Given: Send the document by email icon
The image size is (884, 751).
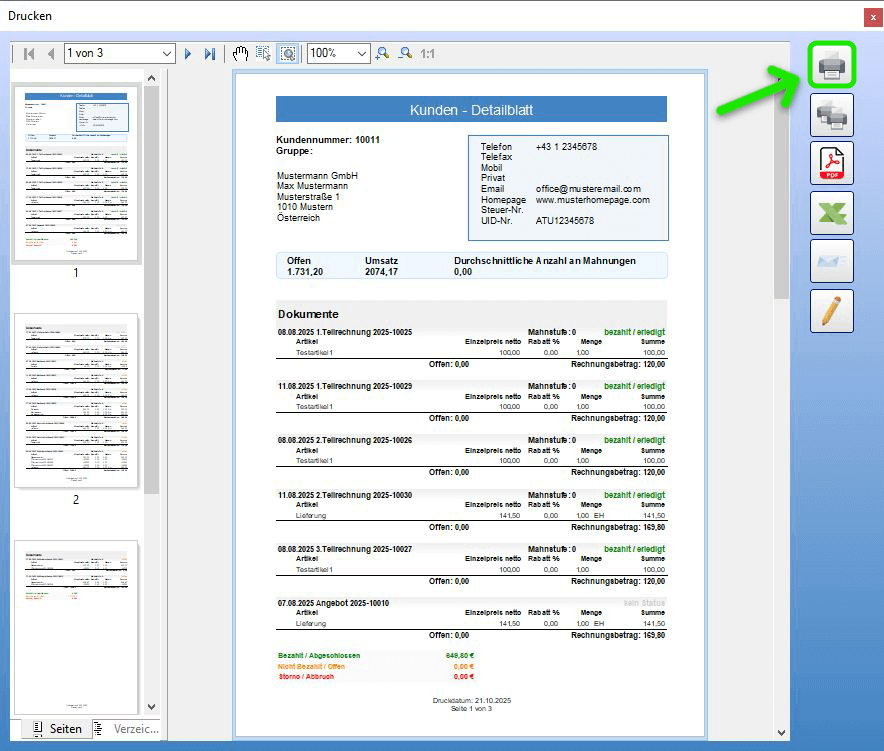Looking at the screenshot, I should click(831, 262).
